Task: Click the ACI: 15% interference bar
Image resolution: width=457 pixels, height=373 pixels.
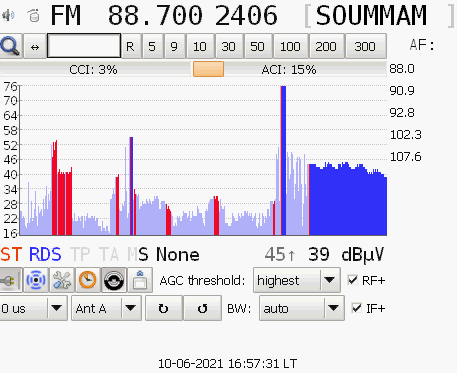Action: [289, 69]
